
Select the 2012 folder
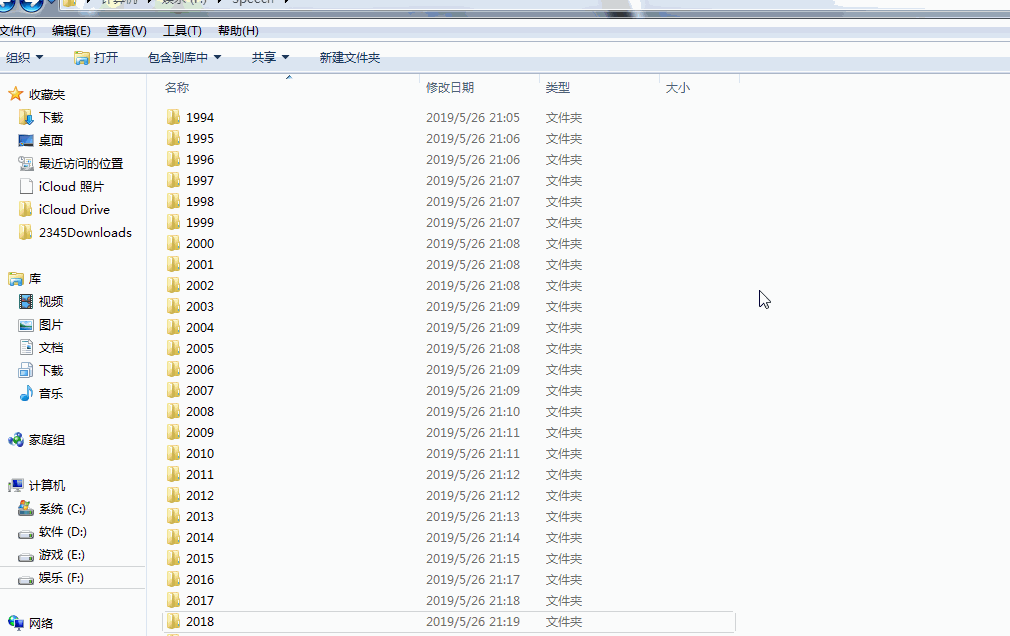pyautogui.click(x=200, y=496)
